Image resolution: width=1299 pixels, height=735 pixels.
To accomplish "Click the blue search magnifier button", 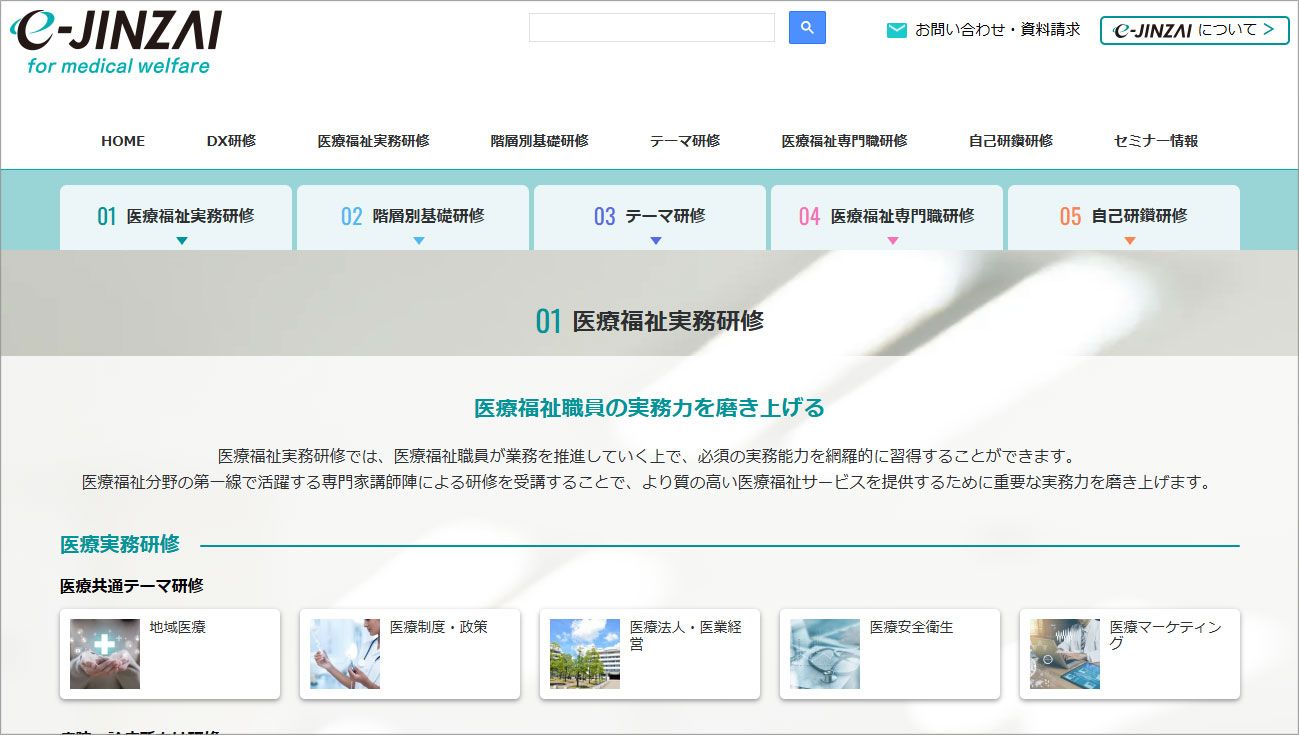I will click(807, 28).
